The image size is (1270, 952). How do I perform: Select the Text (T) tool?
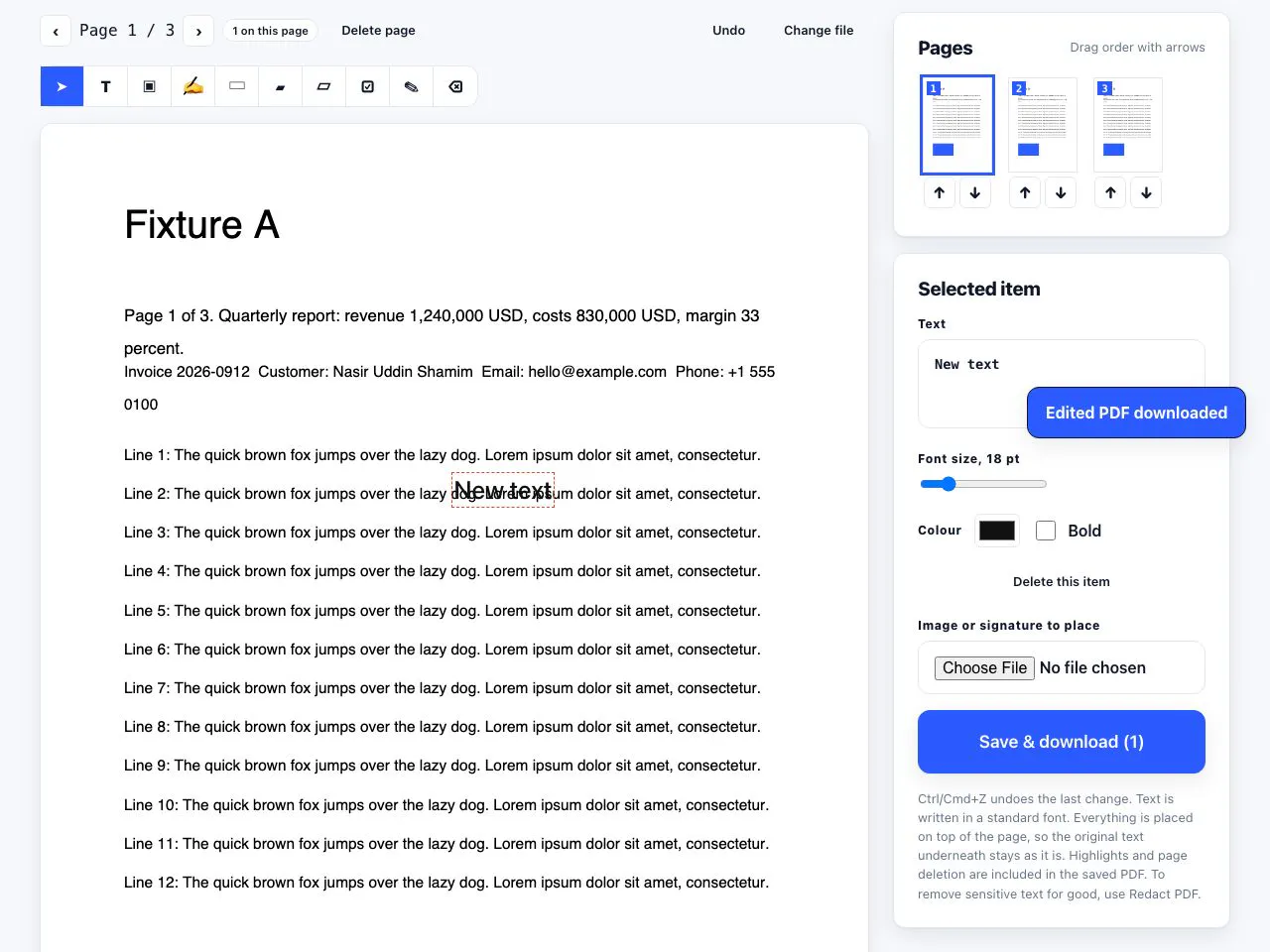coord(105,86)
